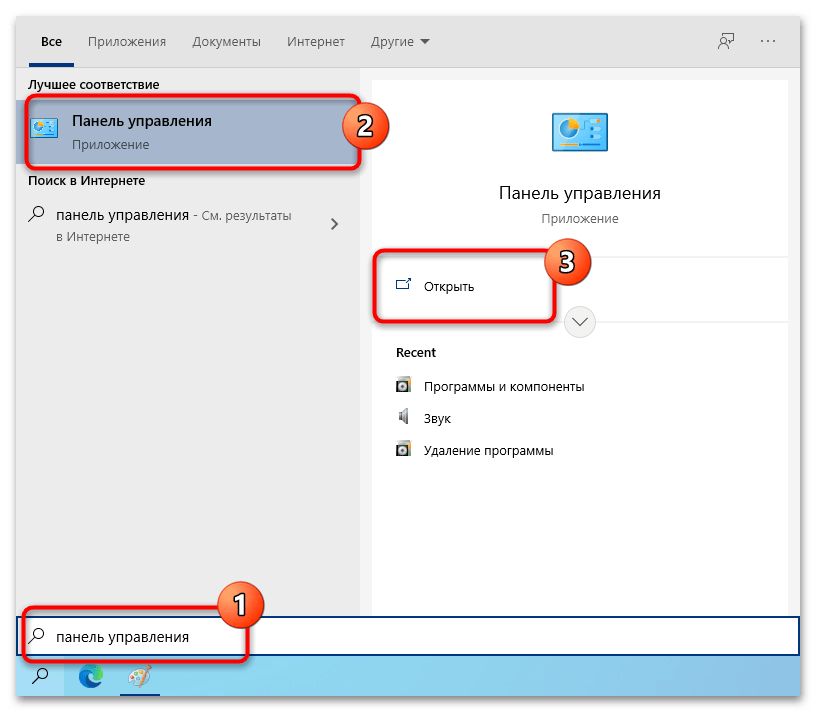Click Открыть to open Control Panel
This screenshot has width=816, height=712.
pos(449,287)
